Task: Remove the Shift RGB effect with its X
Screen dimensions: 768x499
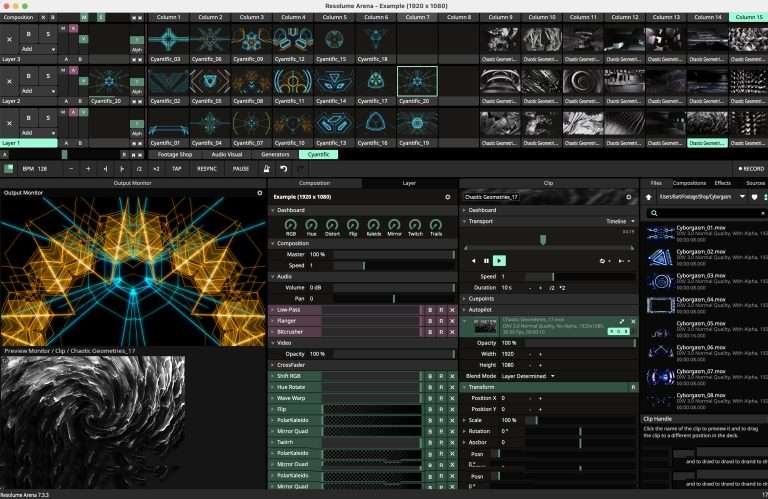Action: point(452,376)
